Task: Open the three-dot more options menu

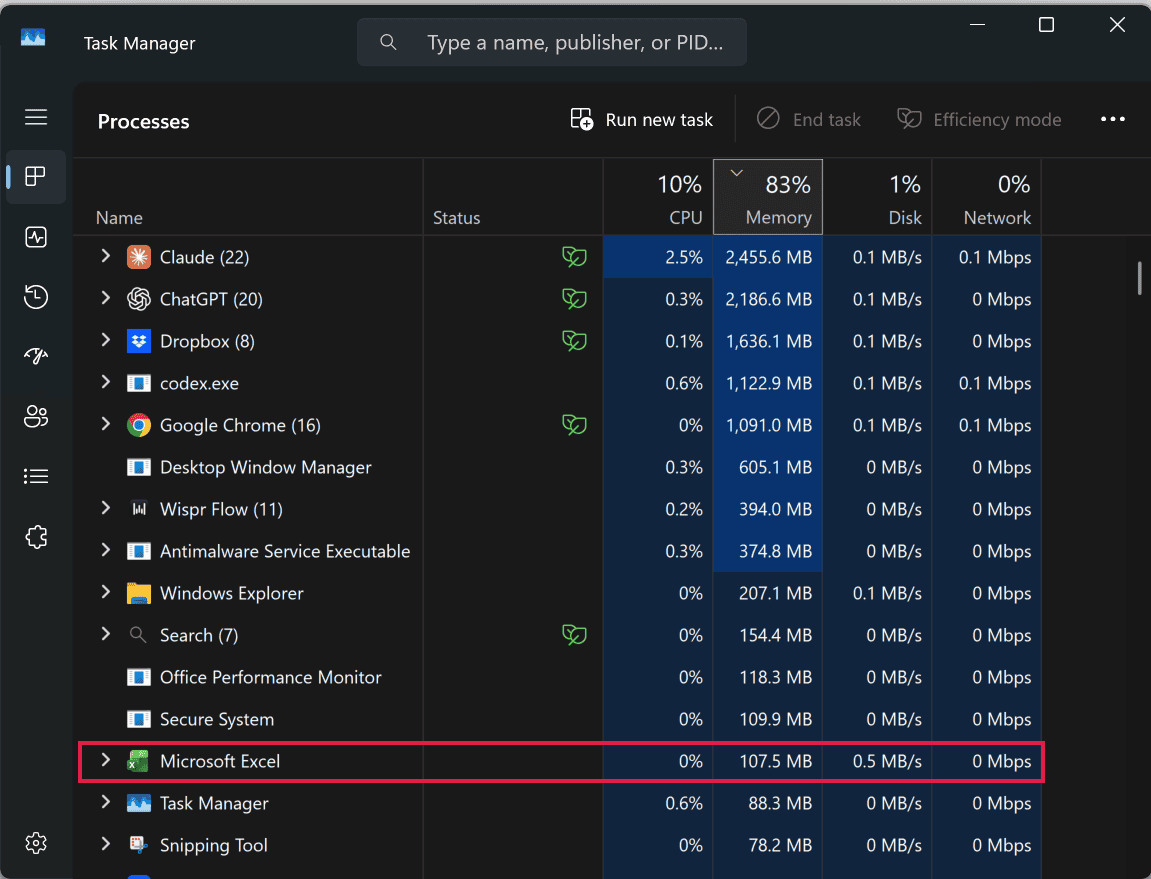Action: pyautogui.click(x=1113, y=119)
